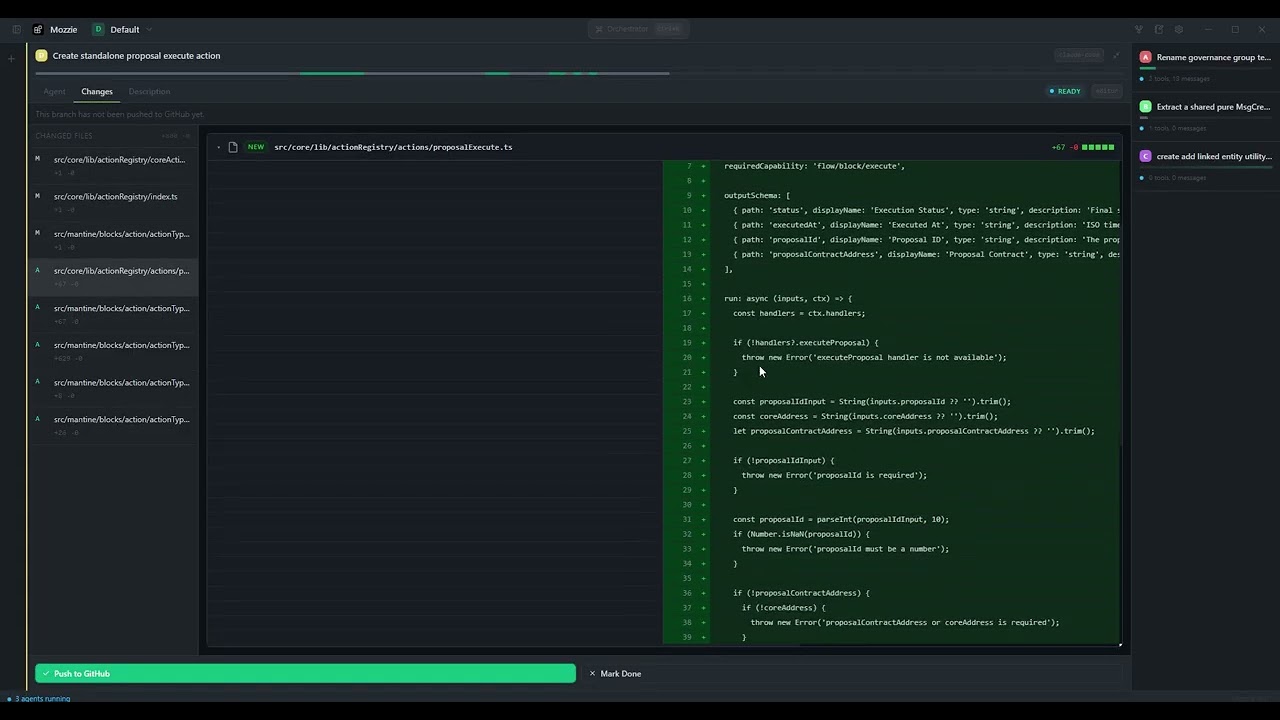Image resolution: width=1280 pixels, height=720 pixels.
Task: Collapse the proposalExecute.ts diff with its chevron
Action: point(218,147)
